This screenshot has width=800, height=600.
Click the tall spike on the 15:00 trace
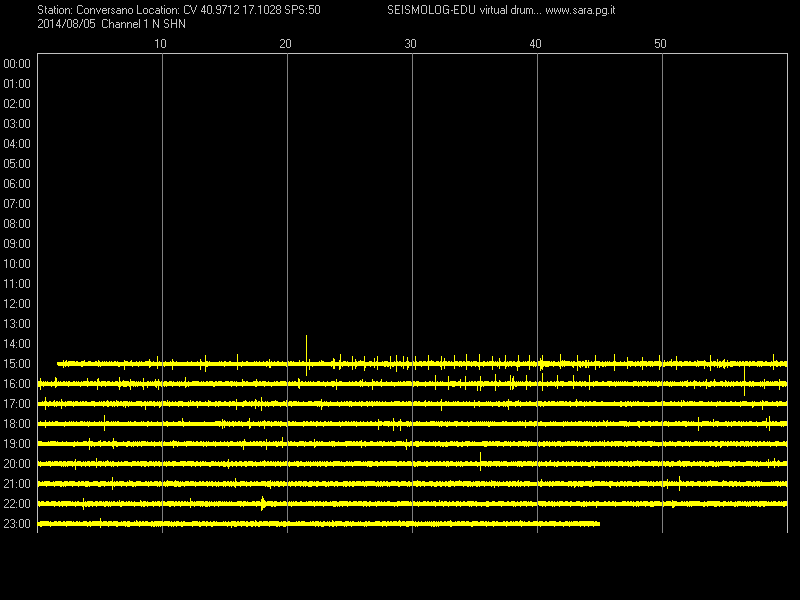coord(306,355)
